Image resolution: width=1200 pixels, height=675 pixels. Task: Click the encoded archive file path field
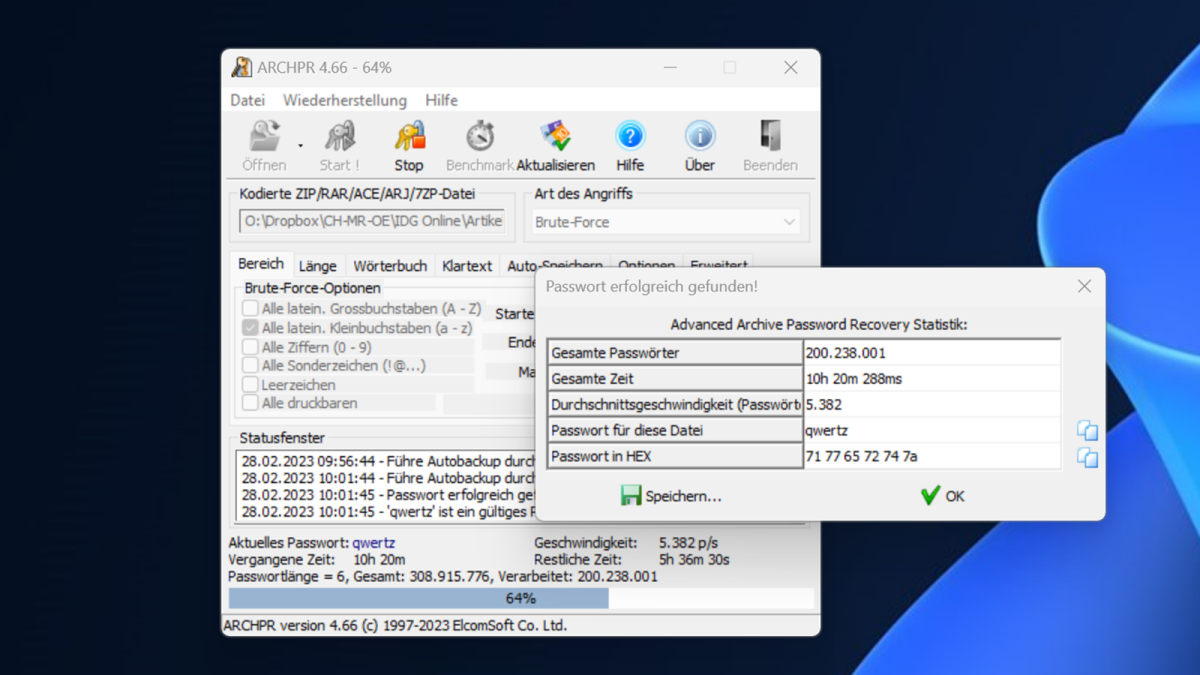pos(372,221)
